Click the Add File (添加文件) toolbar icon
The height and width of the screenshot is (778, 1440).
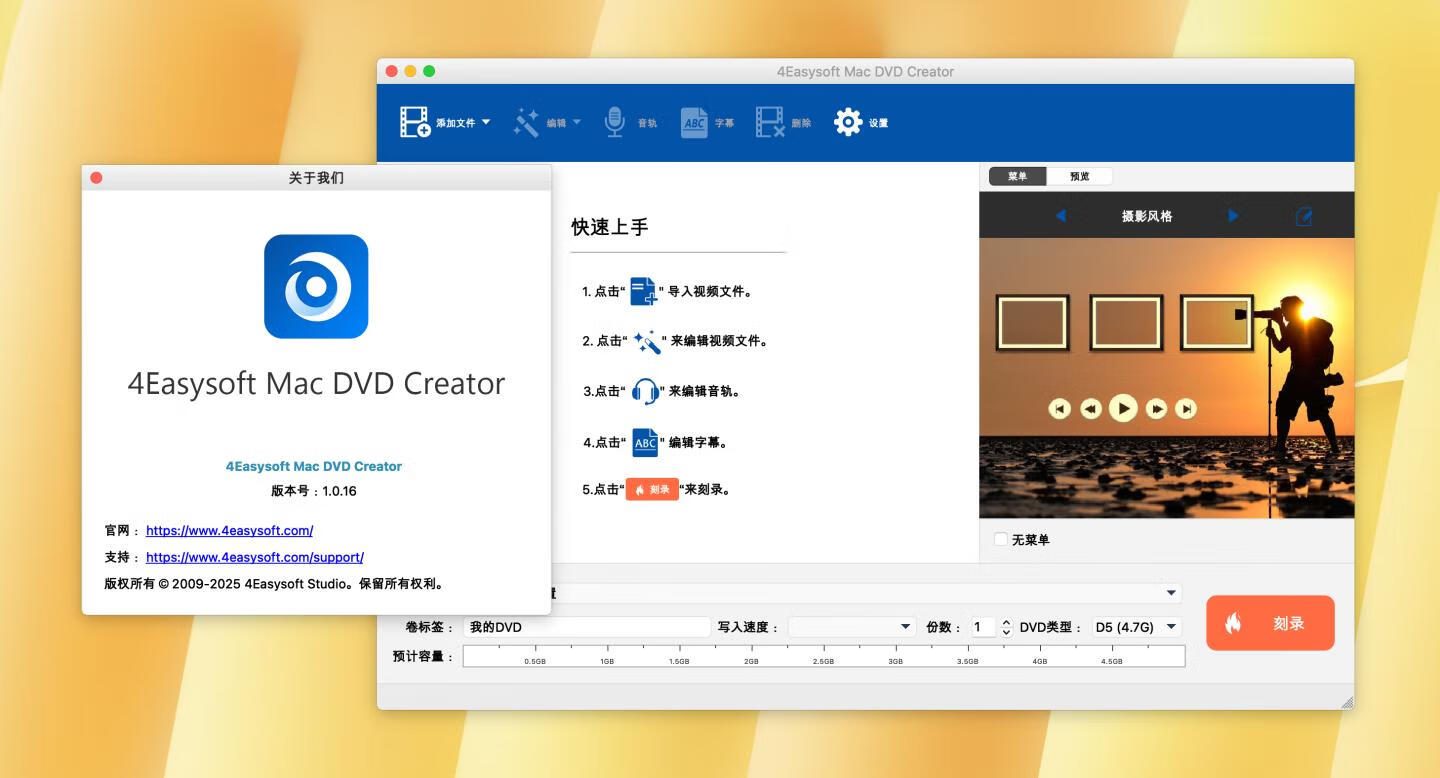pos(415,122)
